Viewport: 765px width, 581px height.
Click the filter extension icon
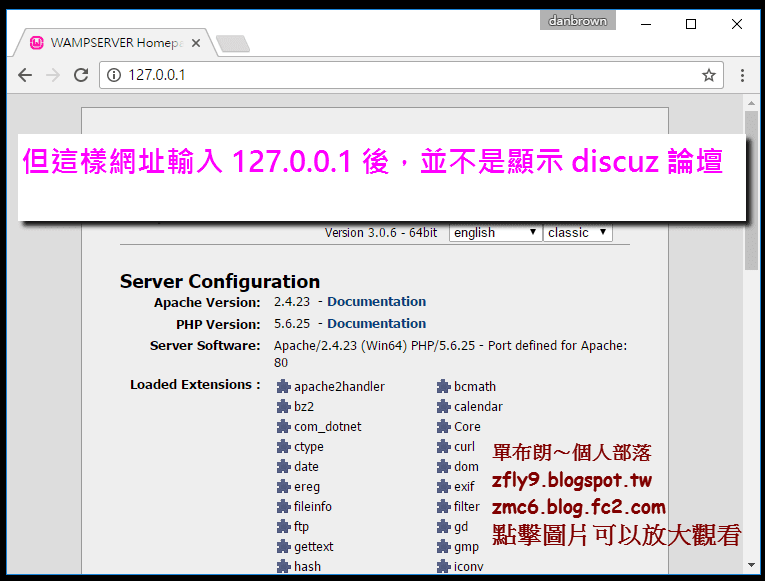[443, 507]
